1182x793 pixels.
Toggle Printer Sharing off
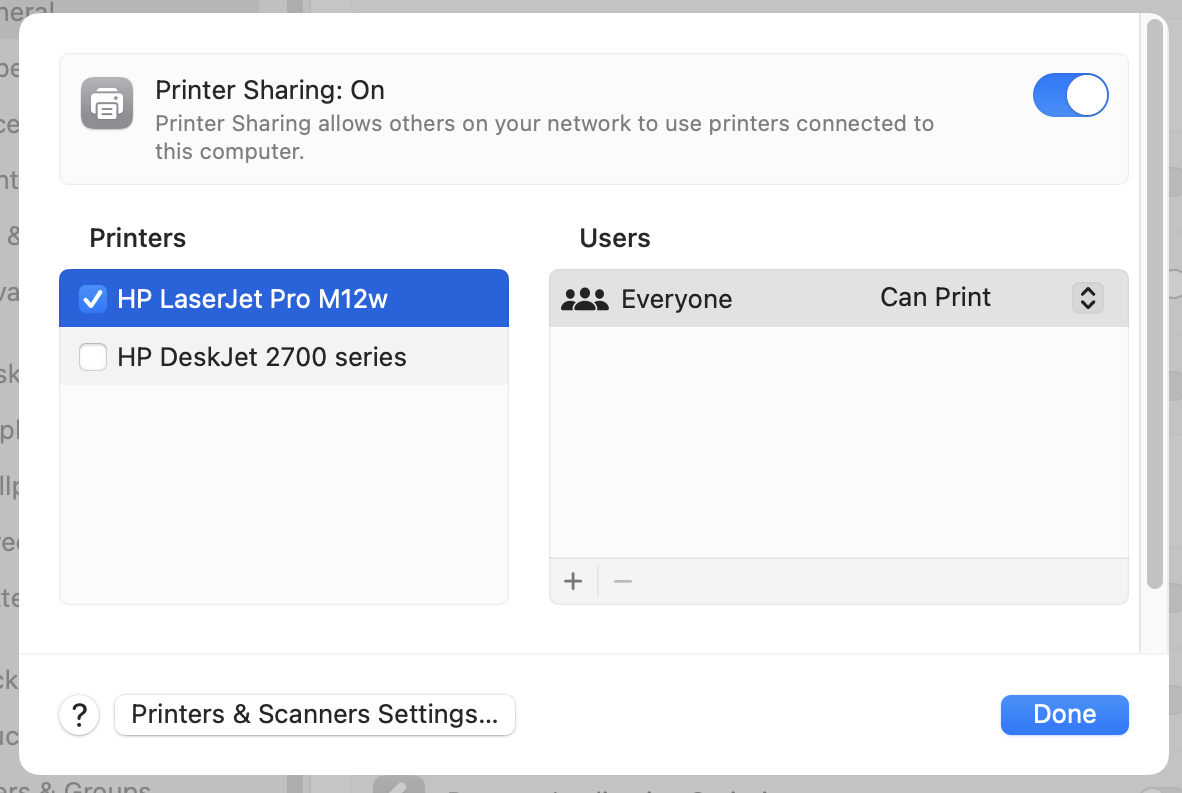click(1071, 95)
